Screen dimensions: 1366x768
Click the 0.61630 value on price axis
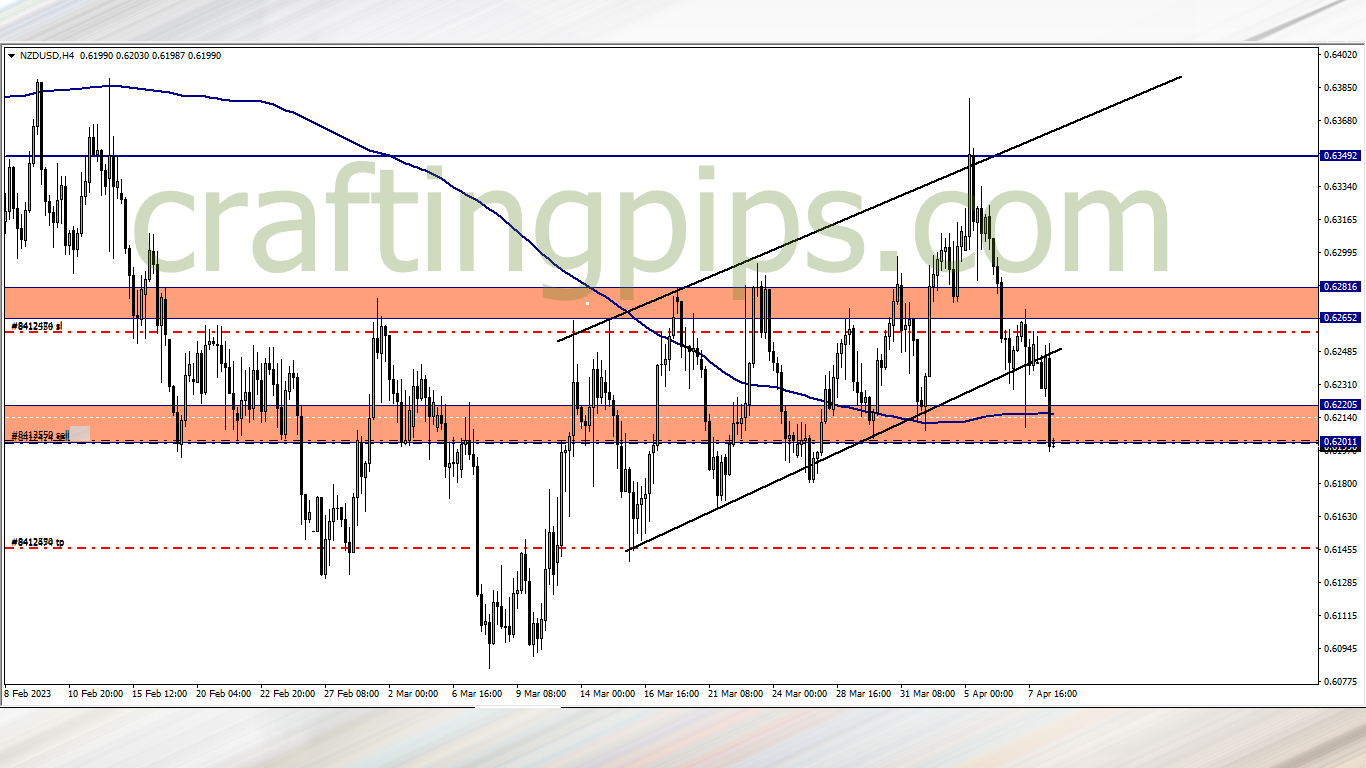1340,517
